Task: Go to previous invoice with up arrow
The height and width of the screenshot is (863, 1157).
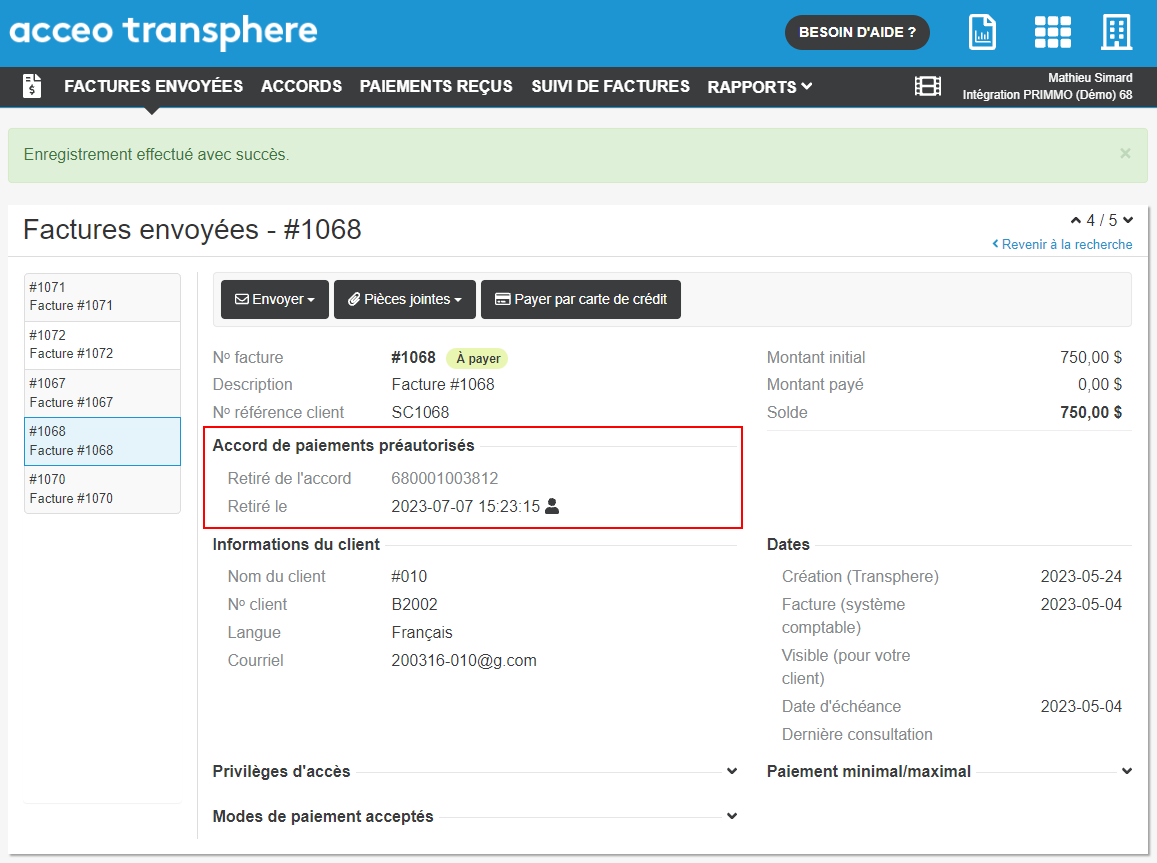Action: click(x=1076, y=221)
